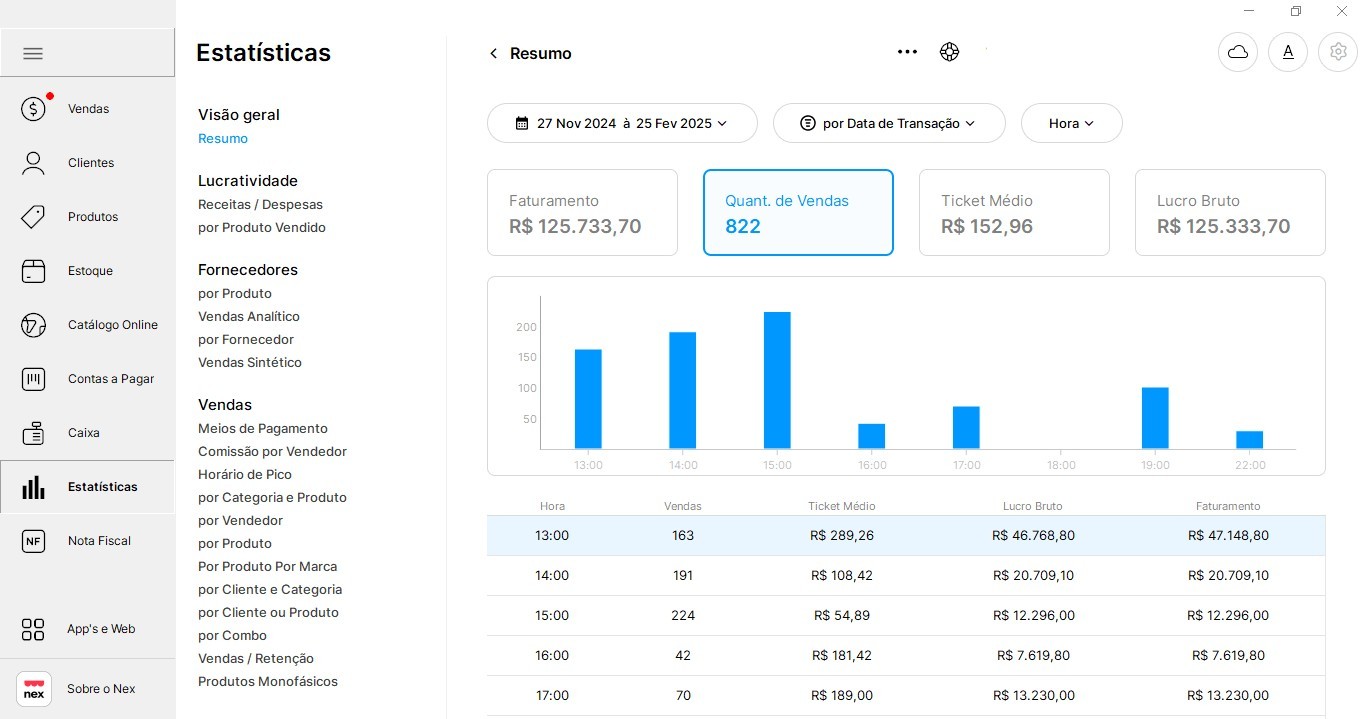Screen dimensions: 1365x719
Task: Open por Categoria e Produto report
Action: coord(272,497)
